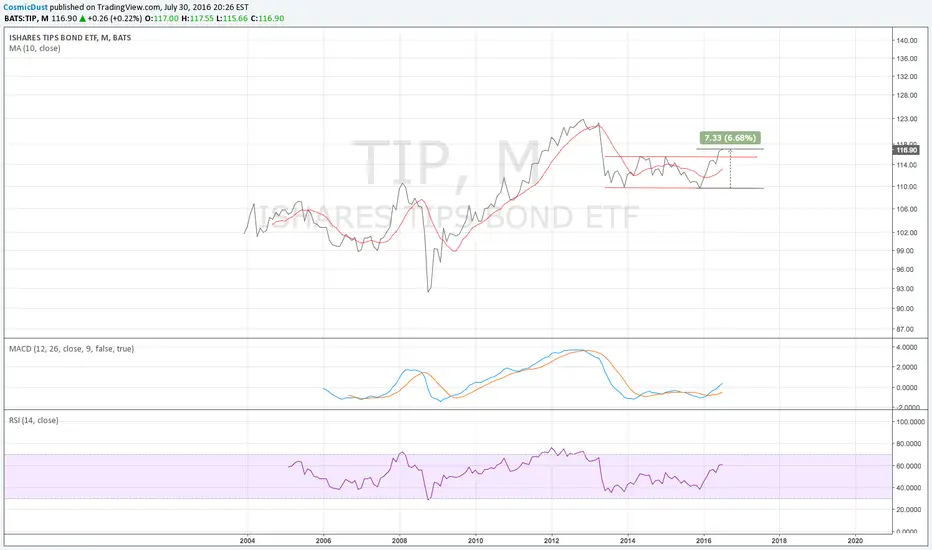Click the high value H:117.55

click(x=197, y=18)
